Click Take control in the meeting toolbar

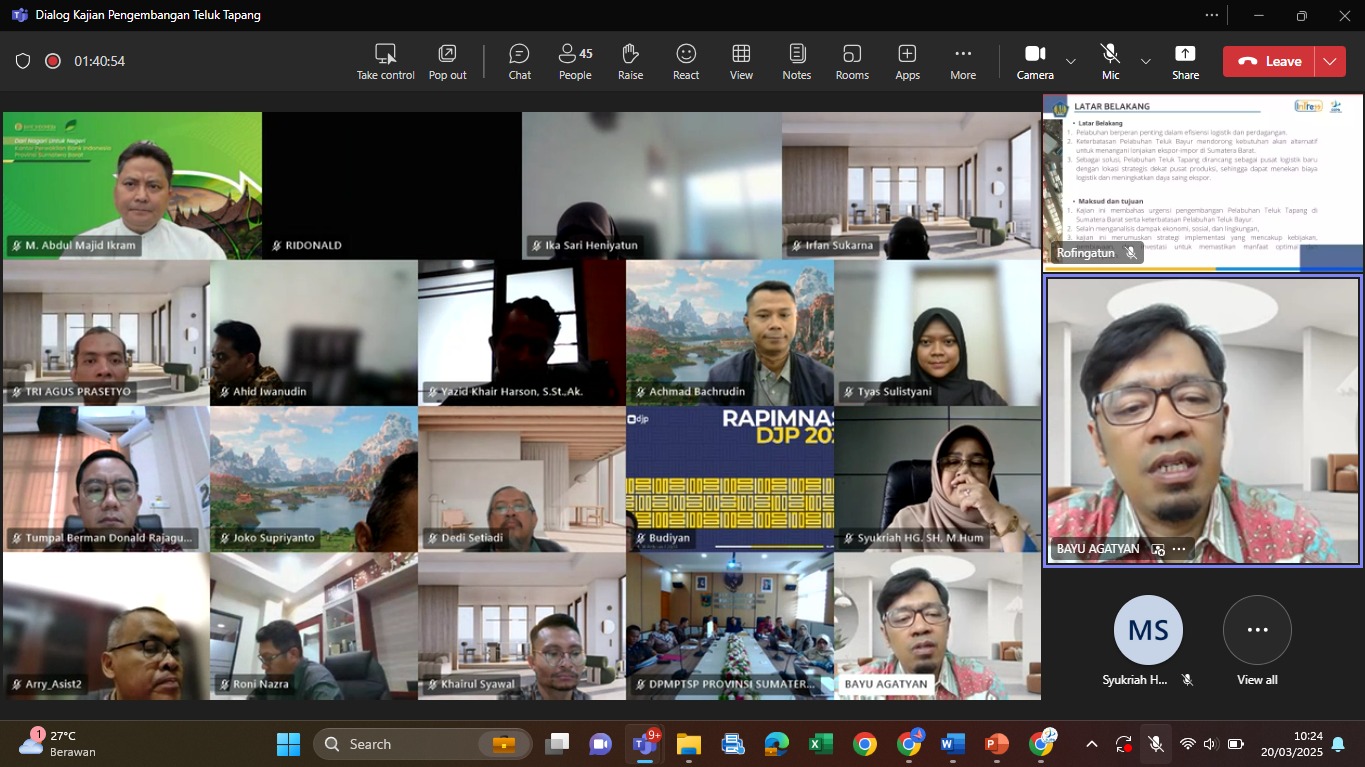pos(385,62)
